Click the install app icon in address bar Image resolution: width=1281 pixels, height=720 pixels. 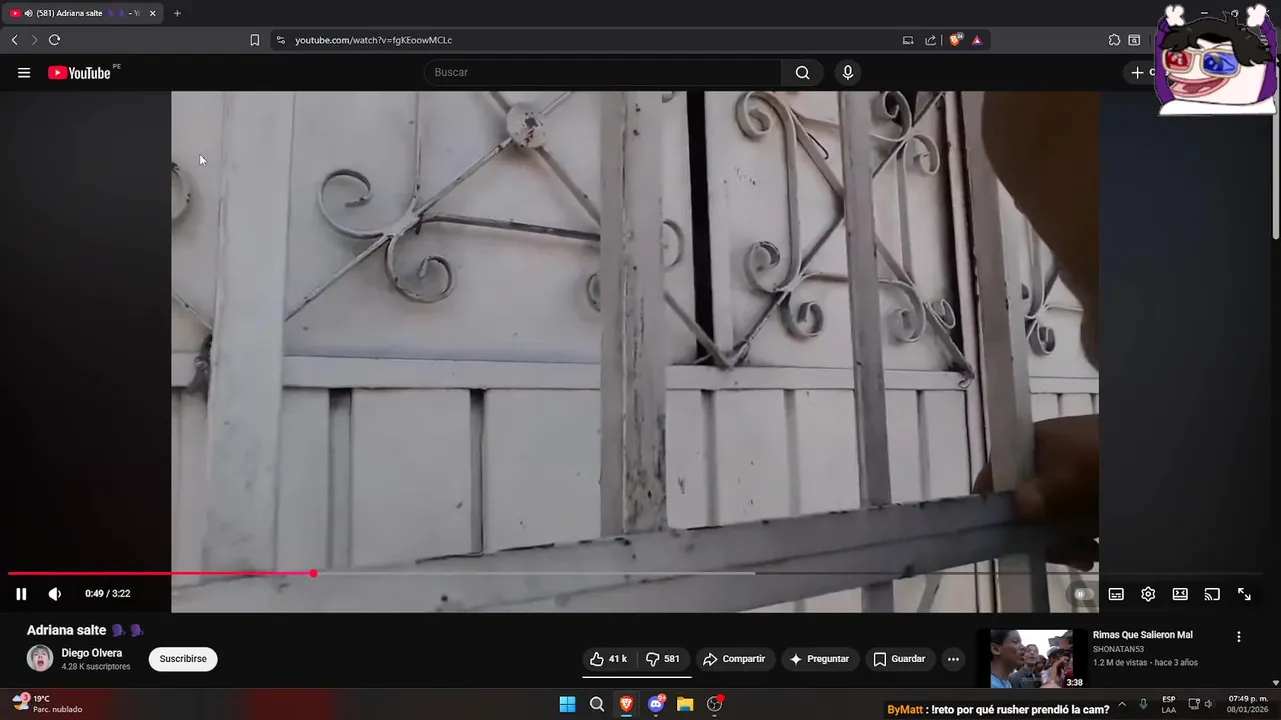pyautogui.click(x=908, y=40)
